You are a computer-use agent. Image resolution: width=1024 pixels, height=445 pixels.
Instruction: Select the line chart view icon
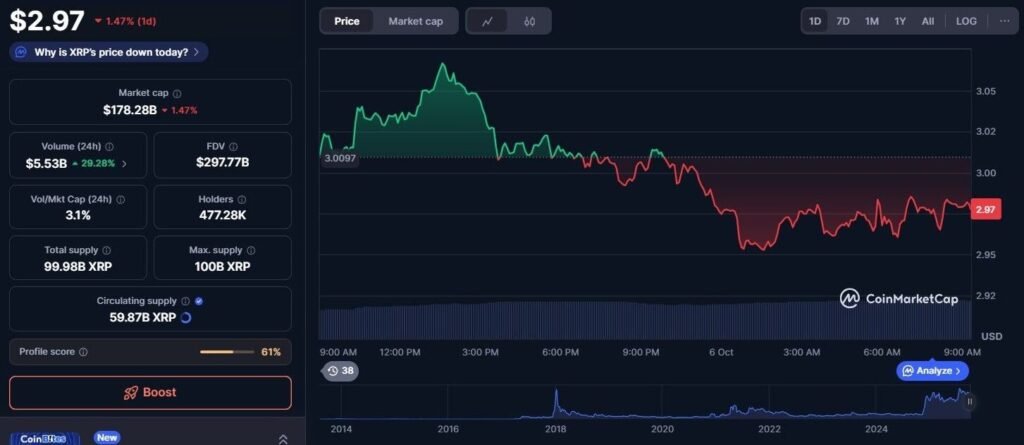[x=487, y=21]
